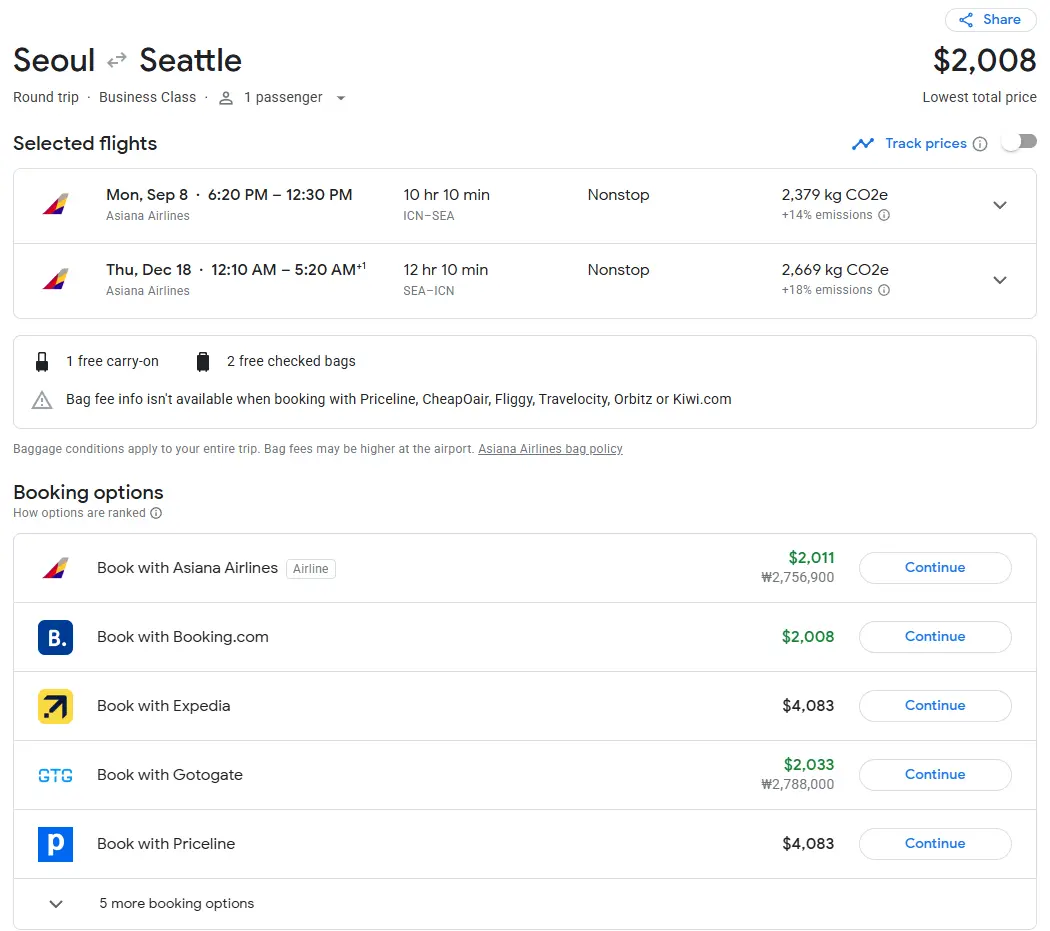Toggle the Track prices switch

[x=1019, y=142]
